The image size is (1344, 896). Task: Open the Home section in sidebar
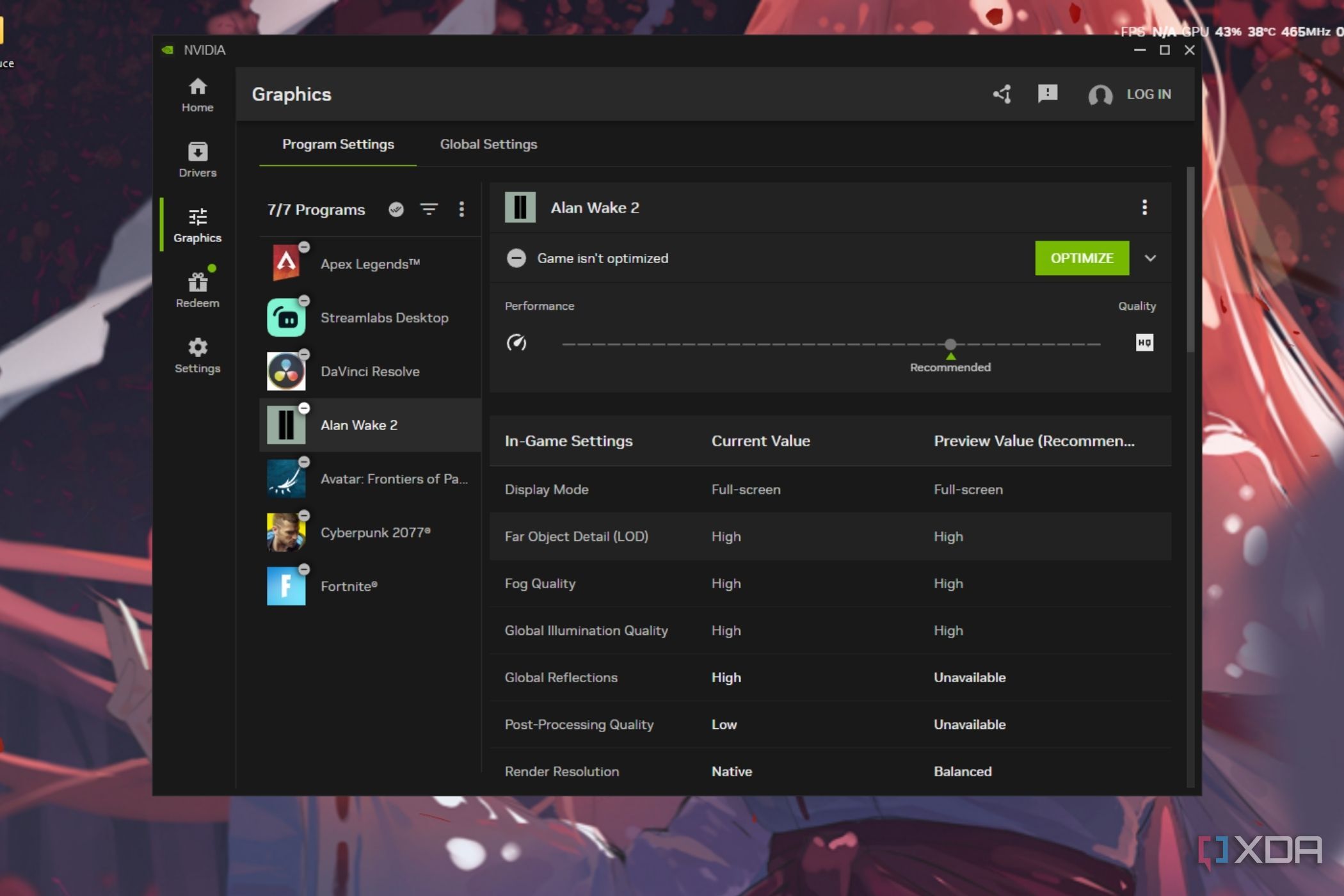pos(197,95)
